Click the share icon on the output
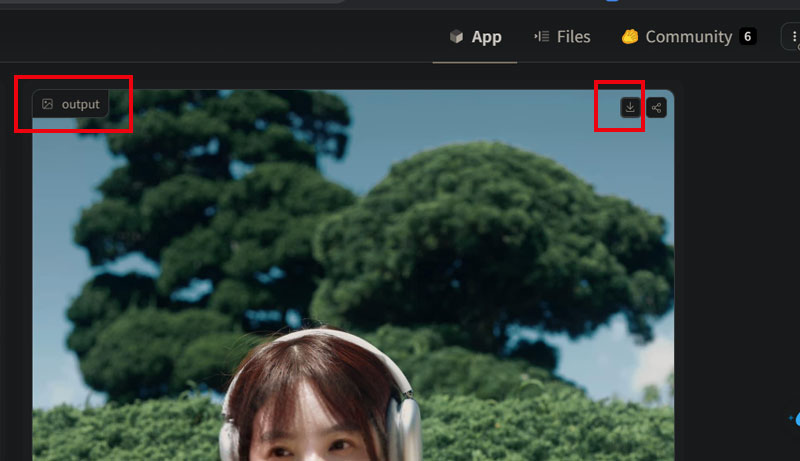This screenshot has height=461, width=800. click(x=656, y=107)
